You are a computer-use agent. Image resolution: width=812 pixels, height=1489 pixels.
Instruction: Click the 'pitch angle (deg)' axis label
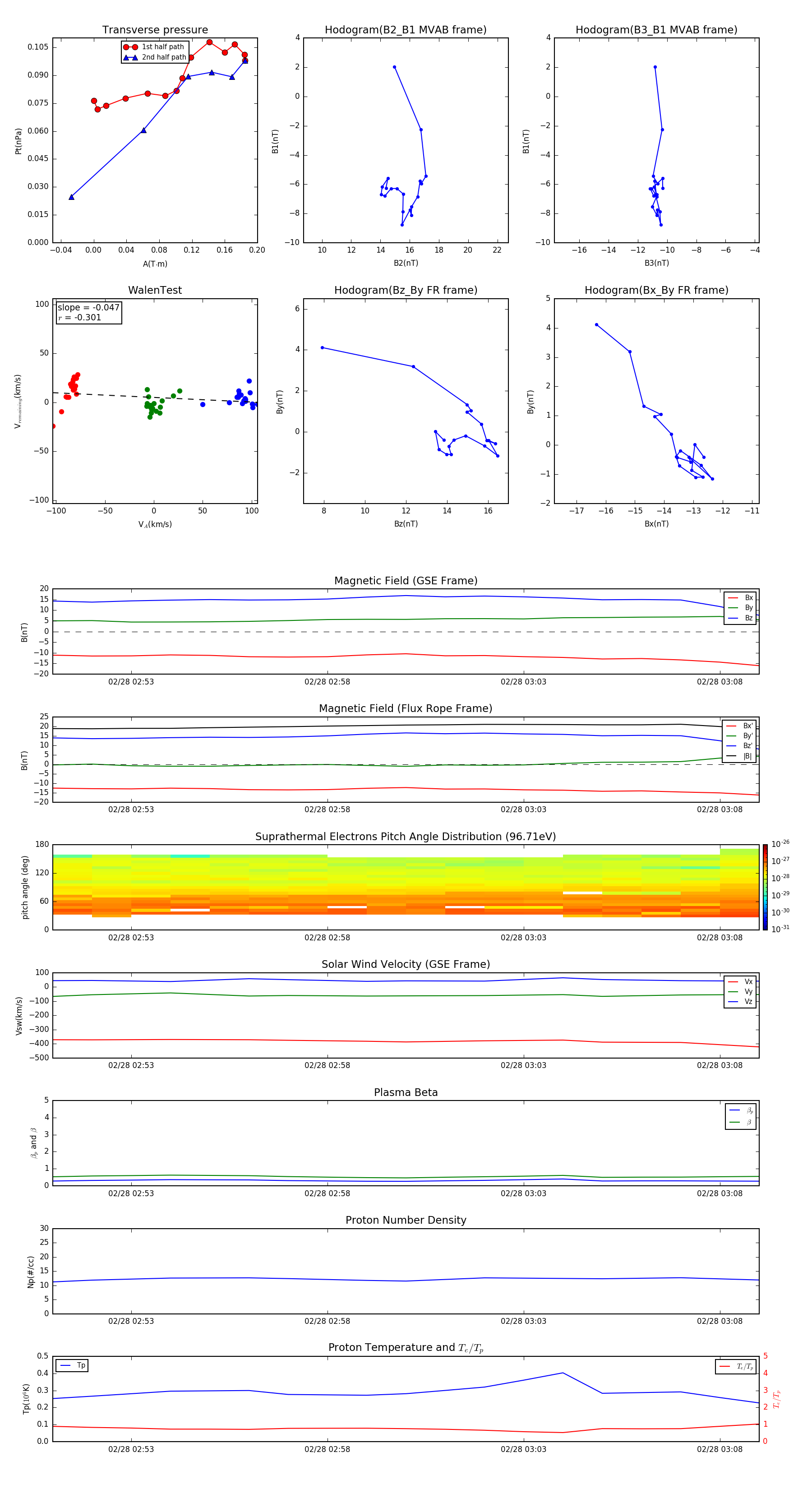click(25, 887)
